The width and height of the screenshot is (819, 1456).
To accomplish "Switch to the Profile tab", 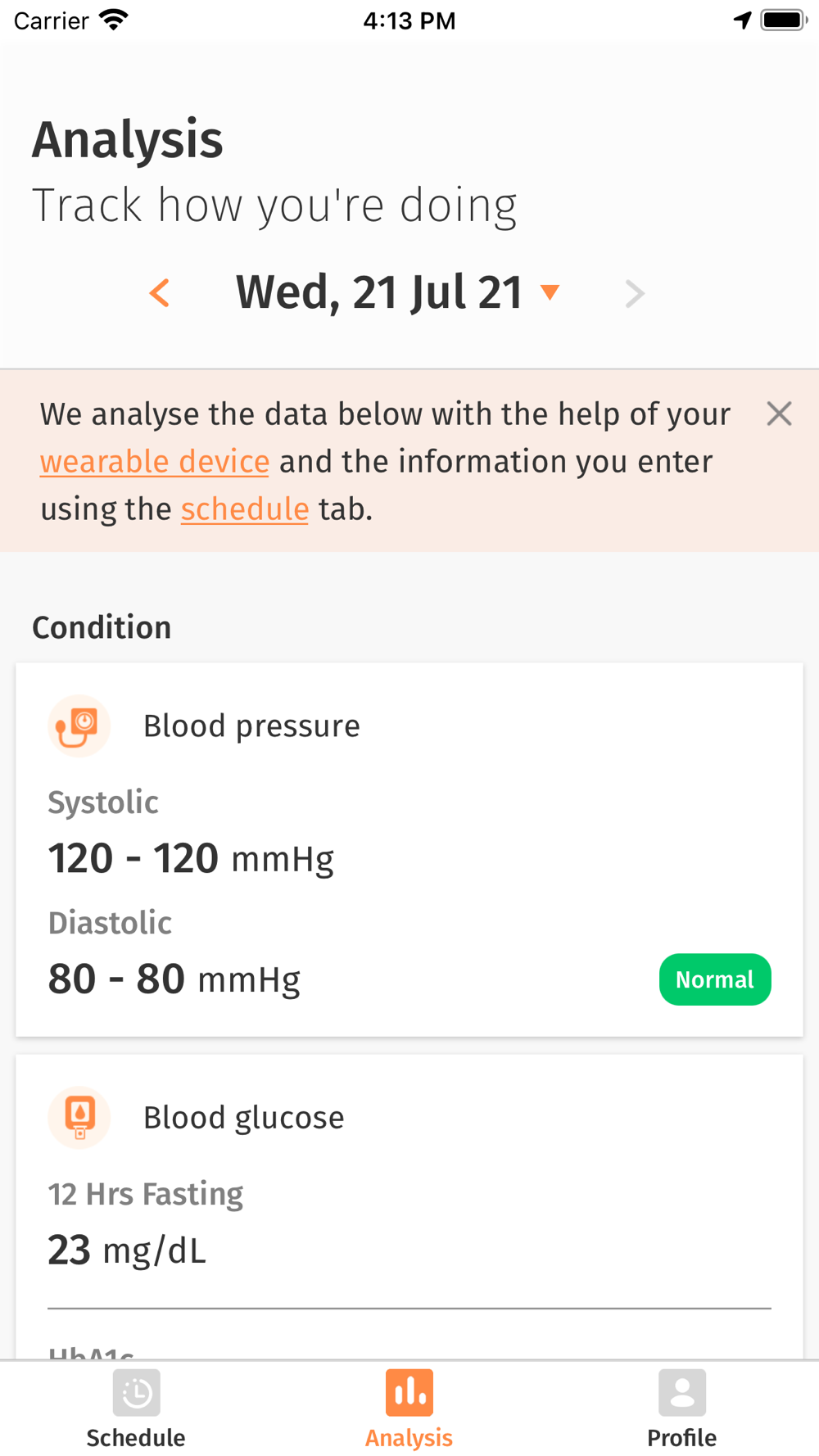I will click(x=681, y=1409).
